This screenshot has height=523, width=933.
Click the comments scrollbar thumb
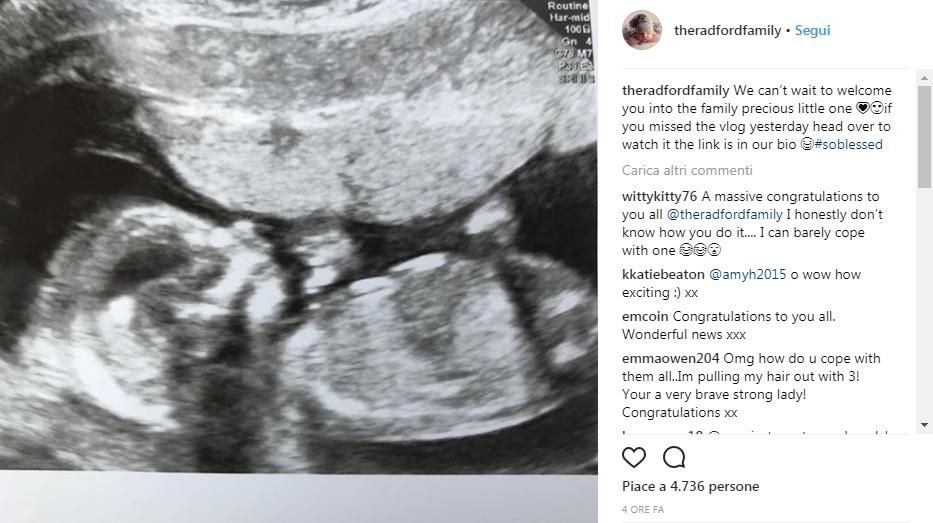924,137
